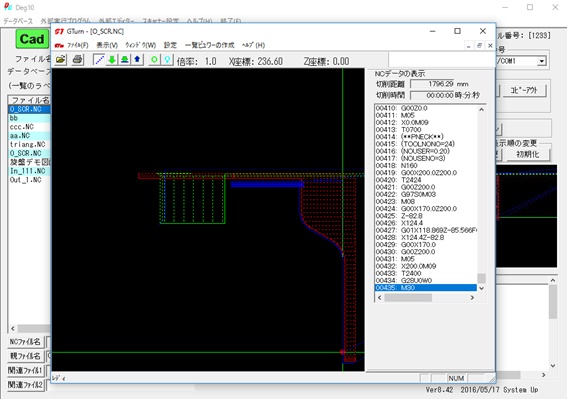
Task: Open the データベース menu in Deg10 window
Action: pos(18,21)
